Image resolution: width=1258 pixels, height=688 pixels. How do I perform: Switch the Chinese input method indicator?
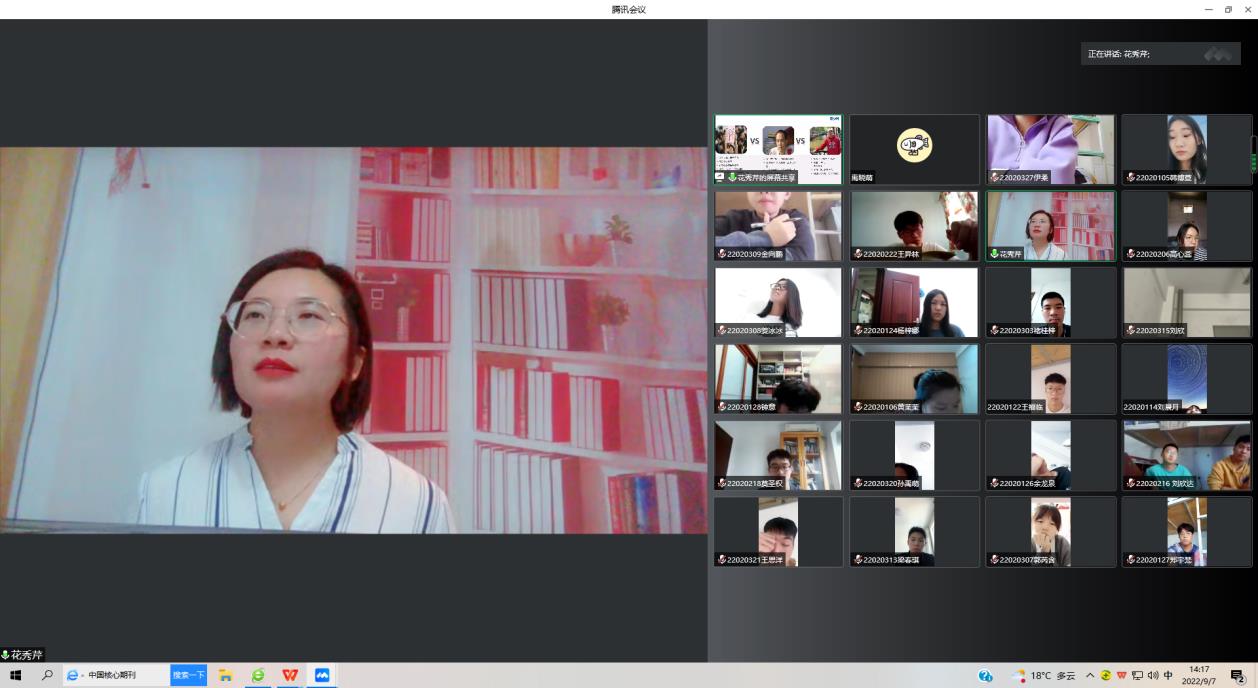[1168, 676]
